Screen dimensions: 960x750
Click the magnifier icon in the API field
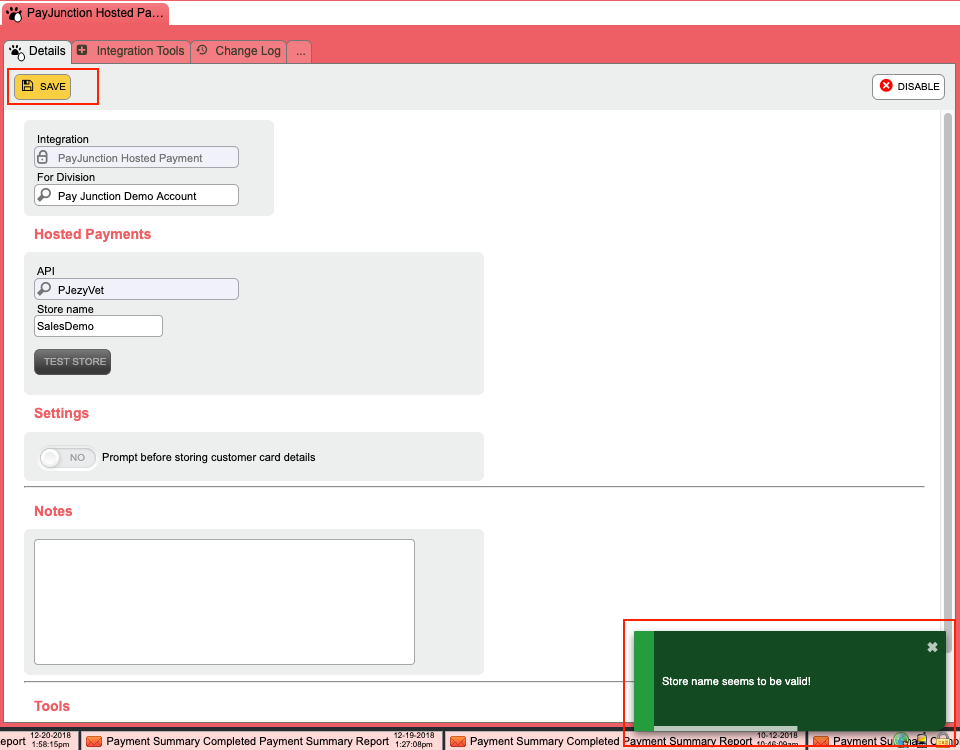[44, 289]
